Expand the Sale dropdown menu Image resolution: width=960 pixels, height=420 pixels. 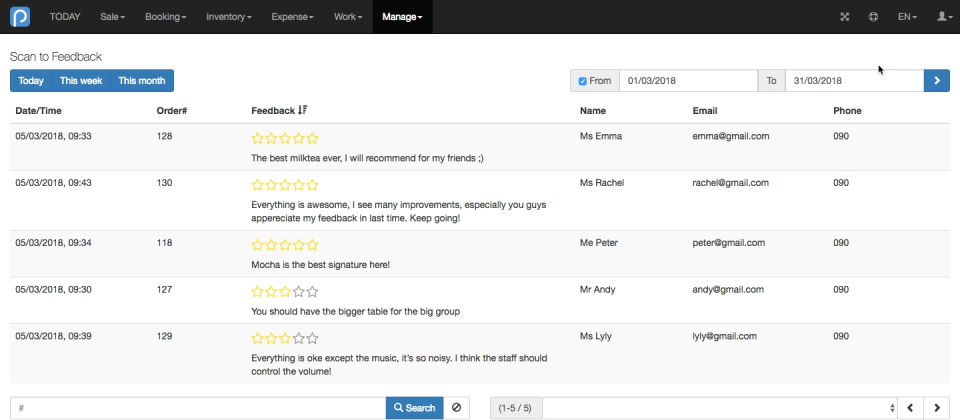(x=115, y=17)
